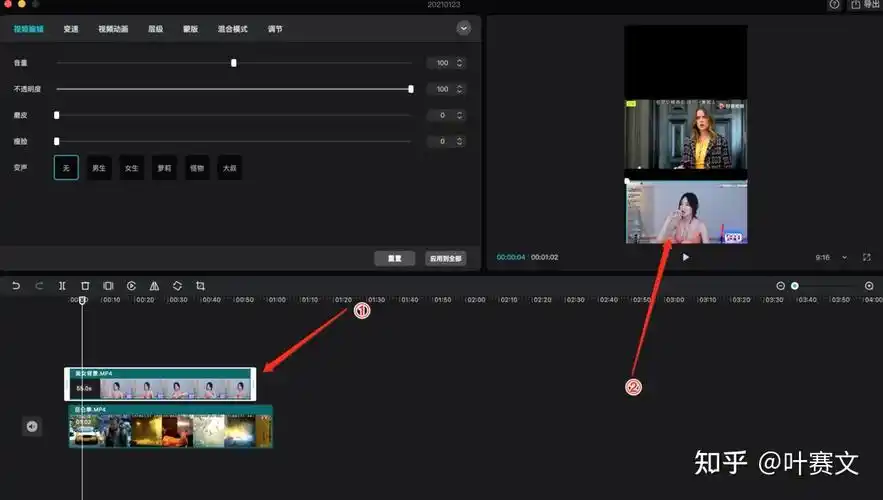The height and width of the screenshot is (500, 883).
Task: Click the 应用到全部 button
Action: point(445,258)
